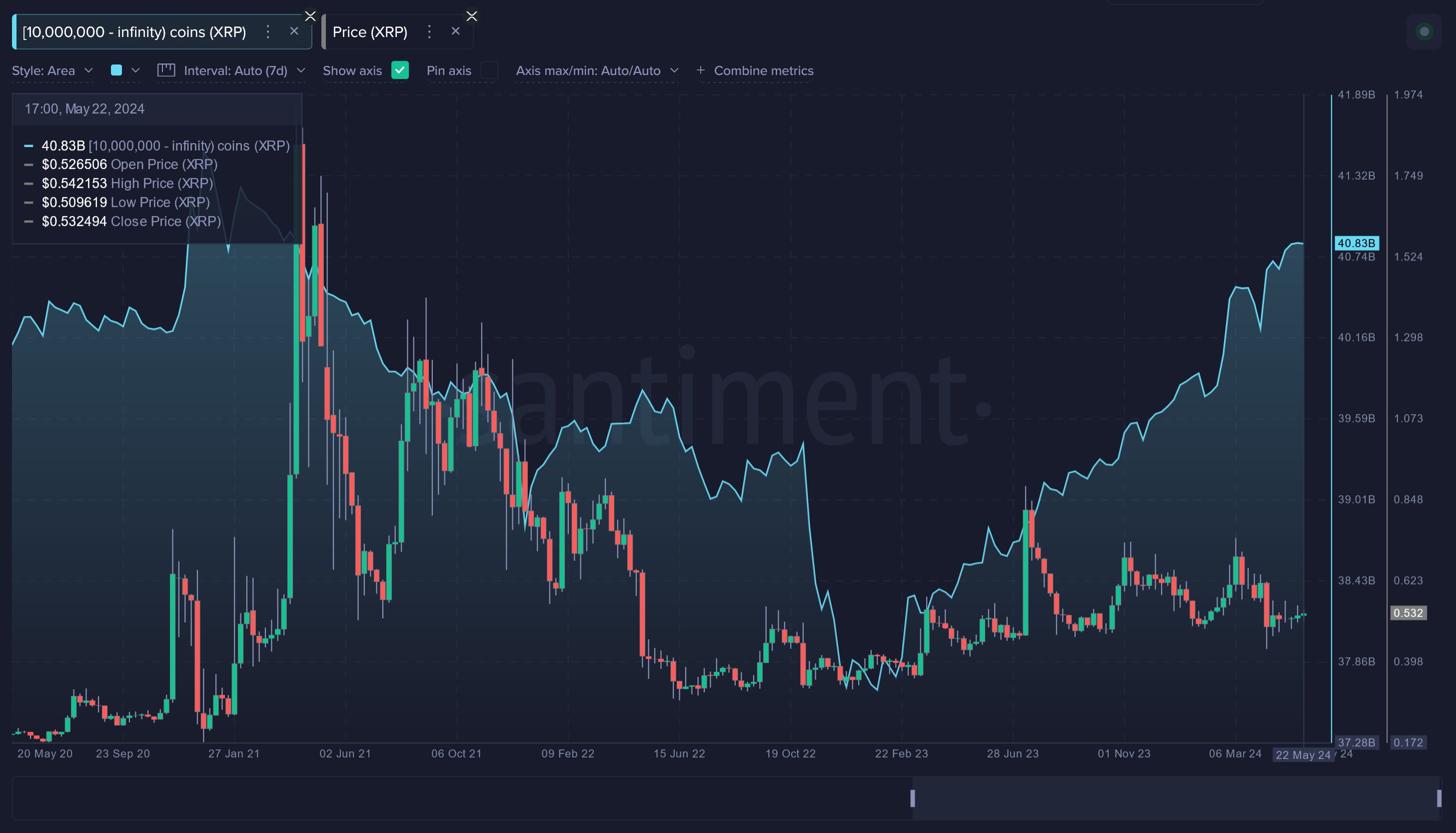This screenshot has width=1456, height=833.
Task: Click the 02 Jun 21 date label
Action: (x=345, y=753)
